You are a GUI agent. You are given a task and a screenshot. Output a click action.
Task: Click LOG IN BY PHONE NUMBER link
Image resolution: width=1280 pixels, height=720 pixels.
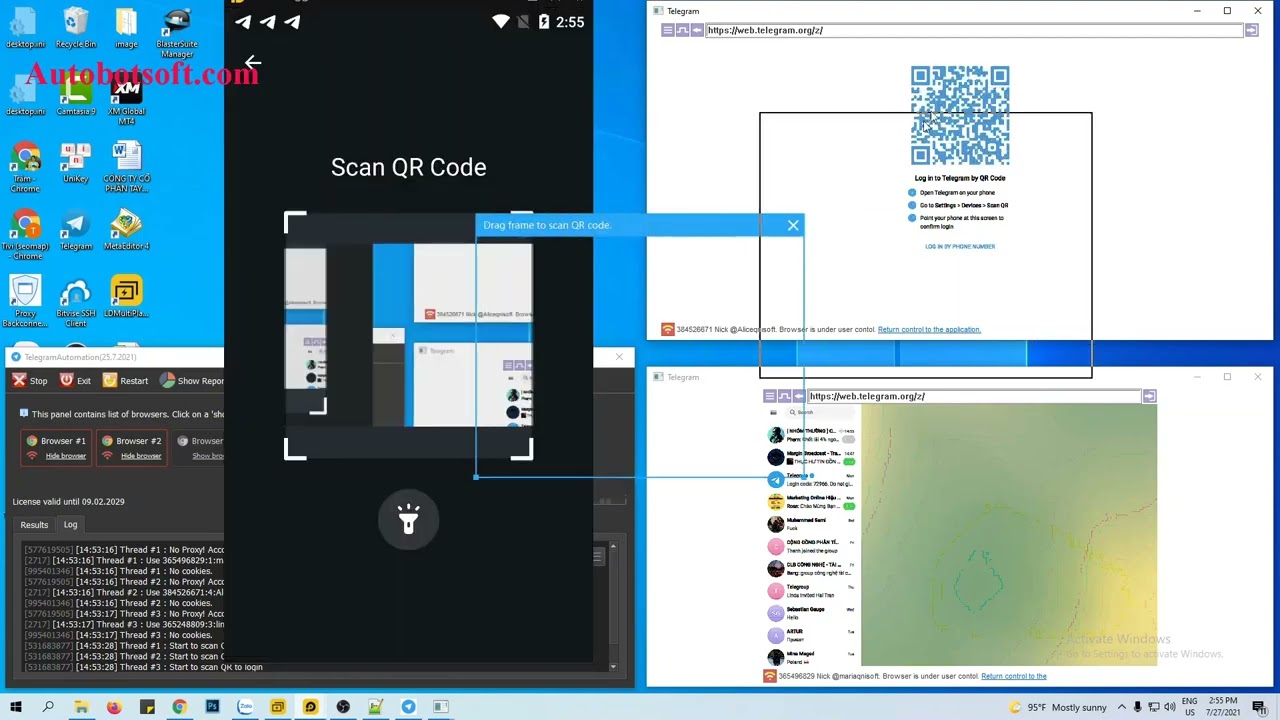(x=960, y=246)
